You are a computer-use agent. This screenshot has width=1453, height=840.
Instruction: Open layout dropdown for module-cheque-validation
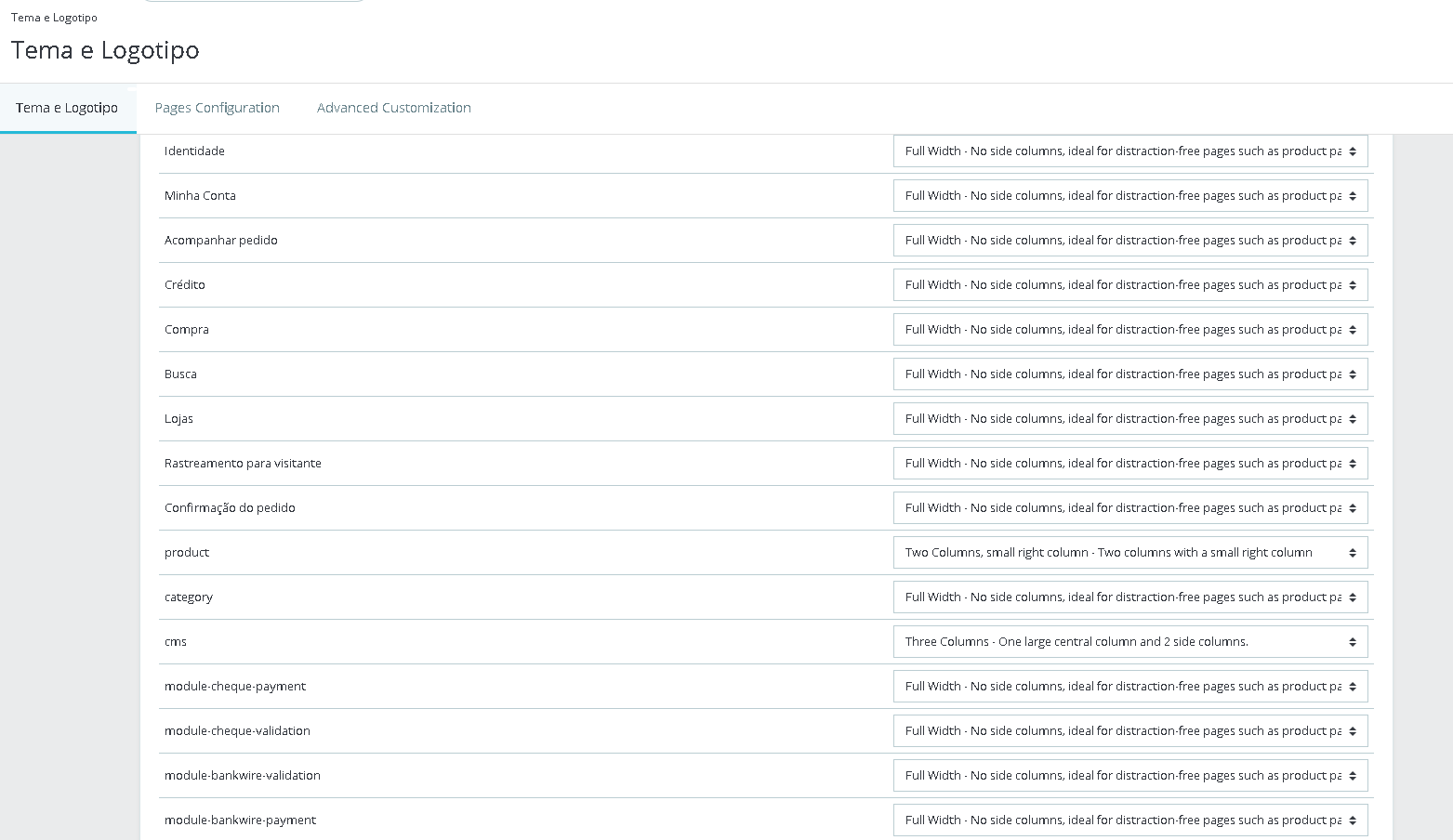[x=1130, y=731]
